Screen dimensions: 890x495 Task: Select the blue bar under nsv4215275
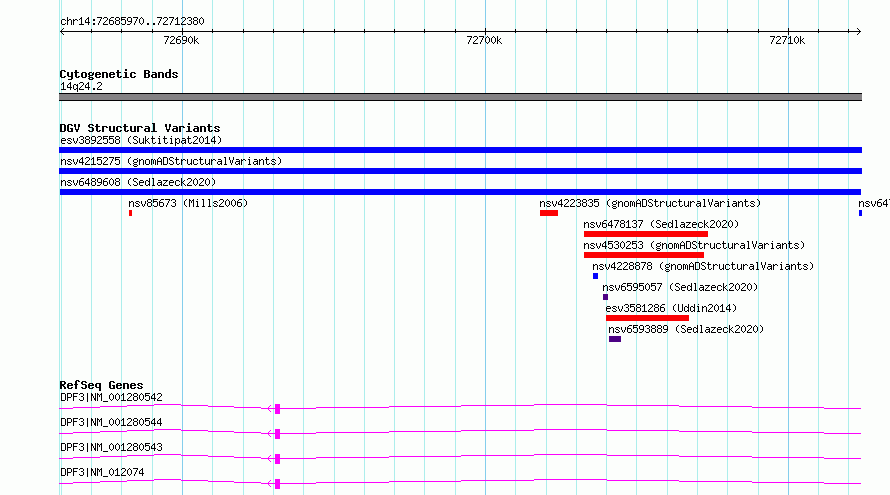460,171
